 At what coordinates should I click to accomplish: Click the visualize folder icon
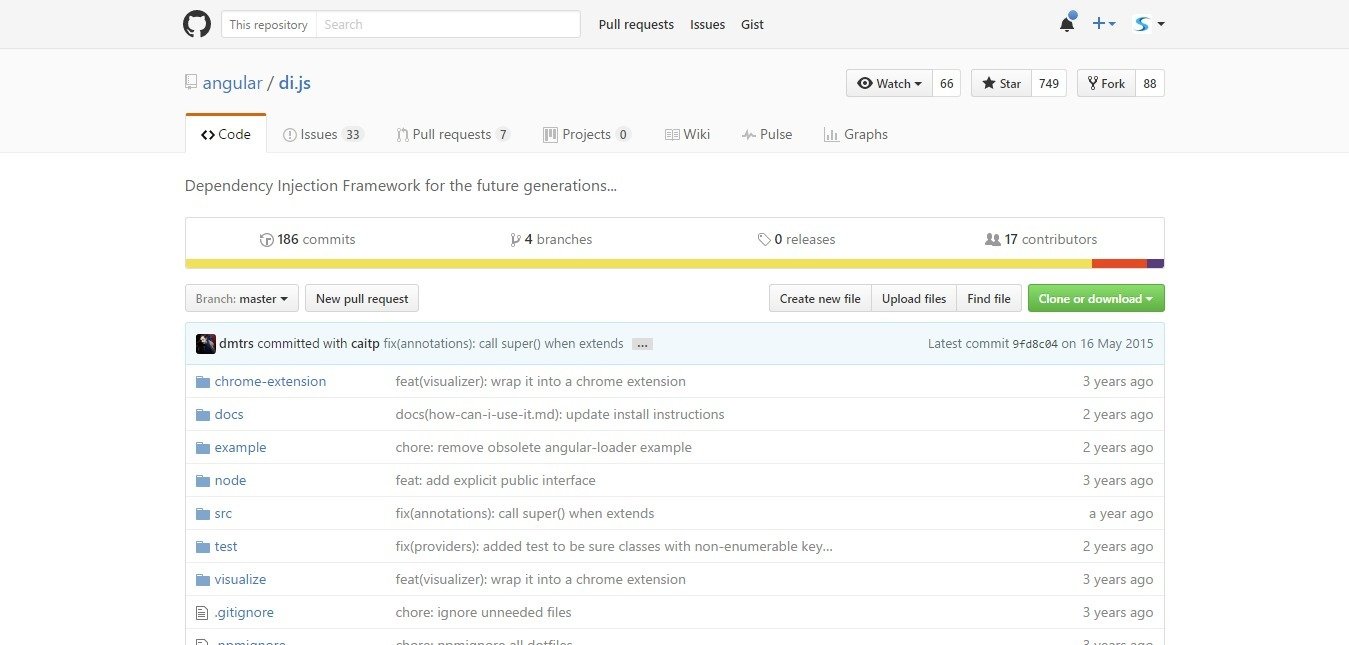(203, 580)
